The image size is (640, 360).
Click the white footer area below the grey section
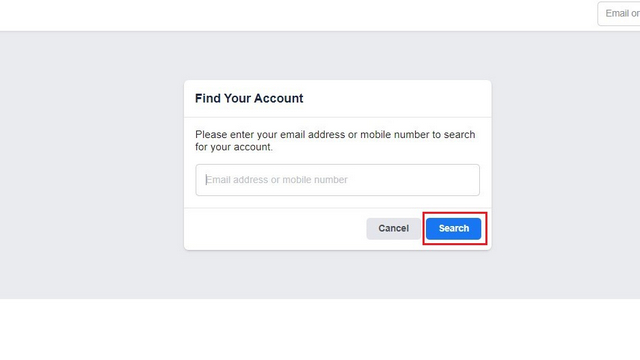pos(320,329)
